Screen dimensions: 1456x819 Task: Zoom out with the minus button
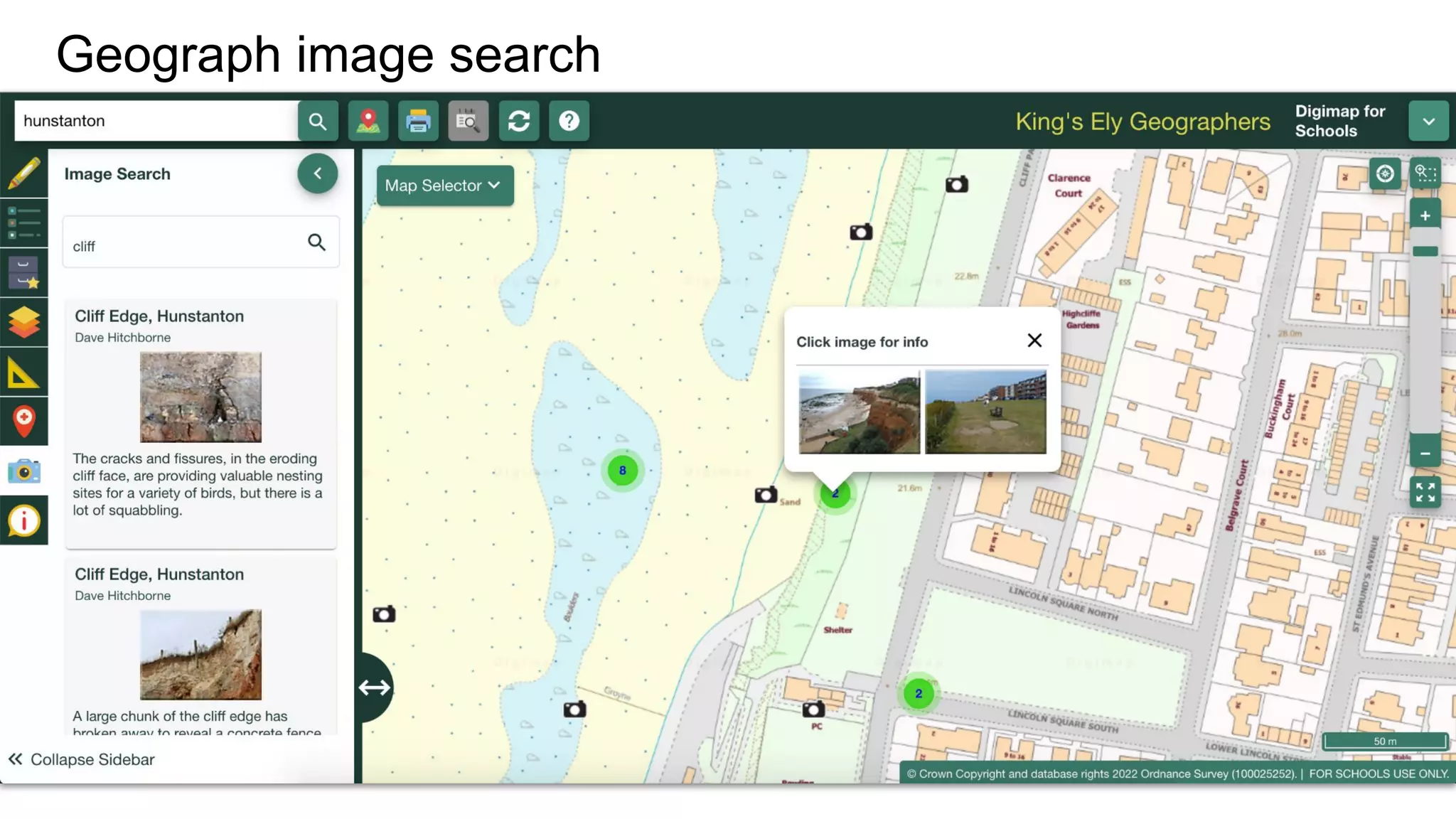(x=1425, y=453)
